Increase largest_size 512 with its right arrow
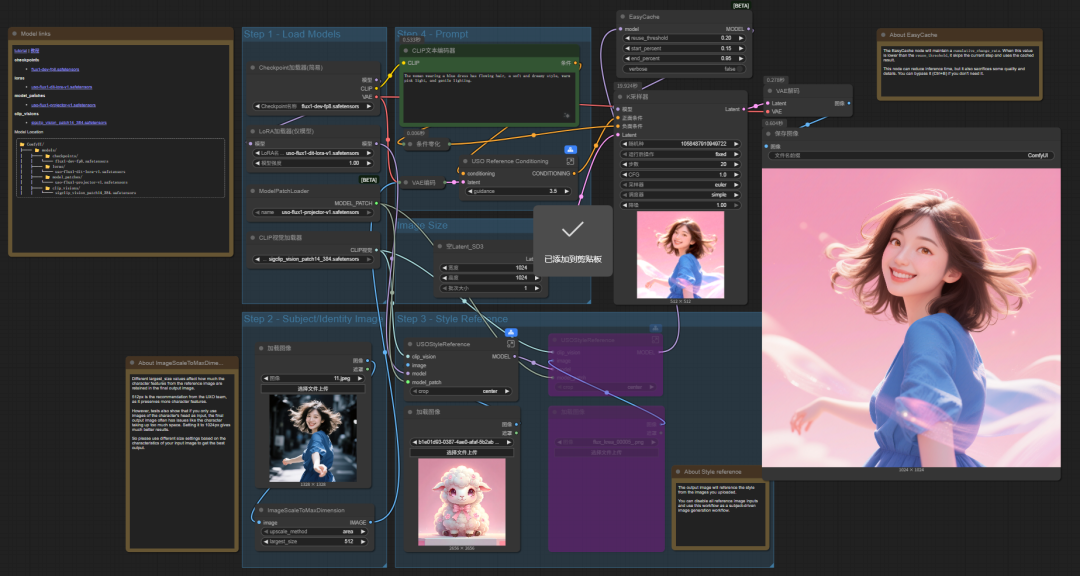 click(363, 542)
